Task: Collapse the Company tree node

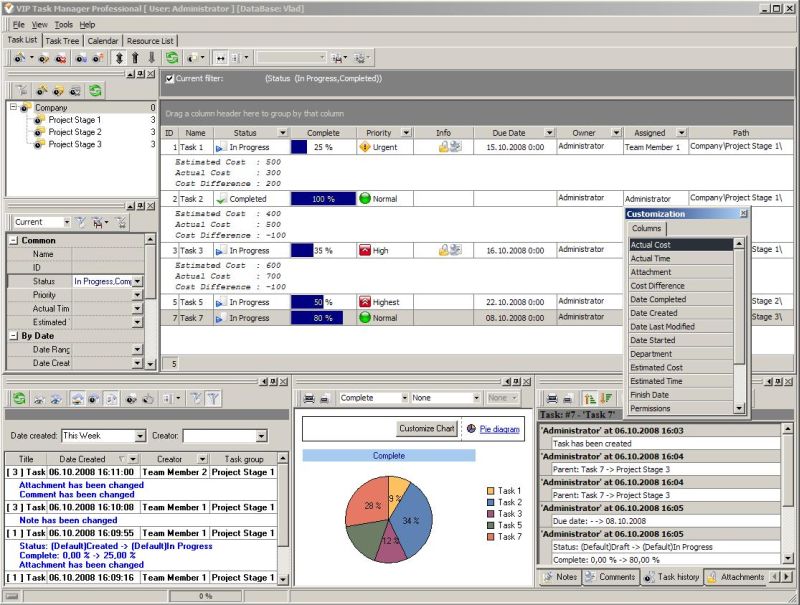Action: tap(14, 107)
